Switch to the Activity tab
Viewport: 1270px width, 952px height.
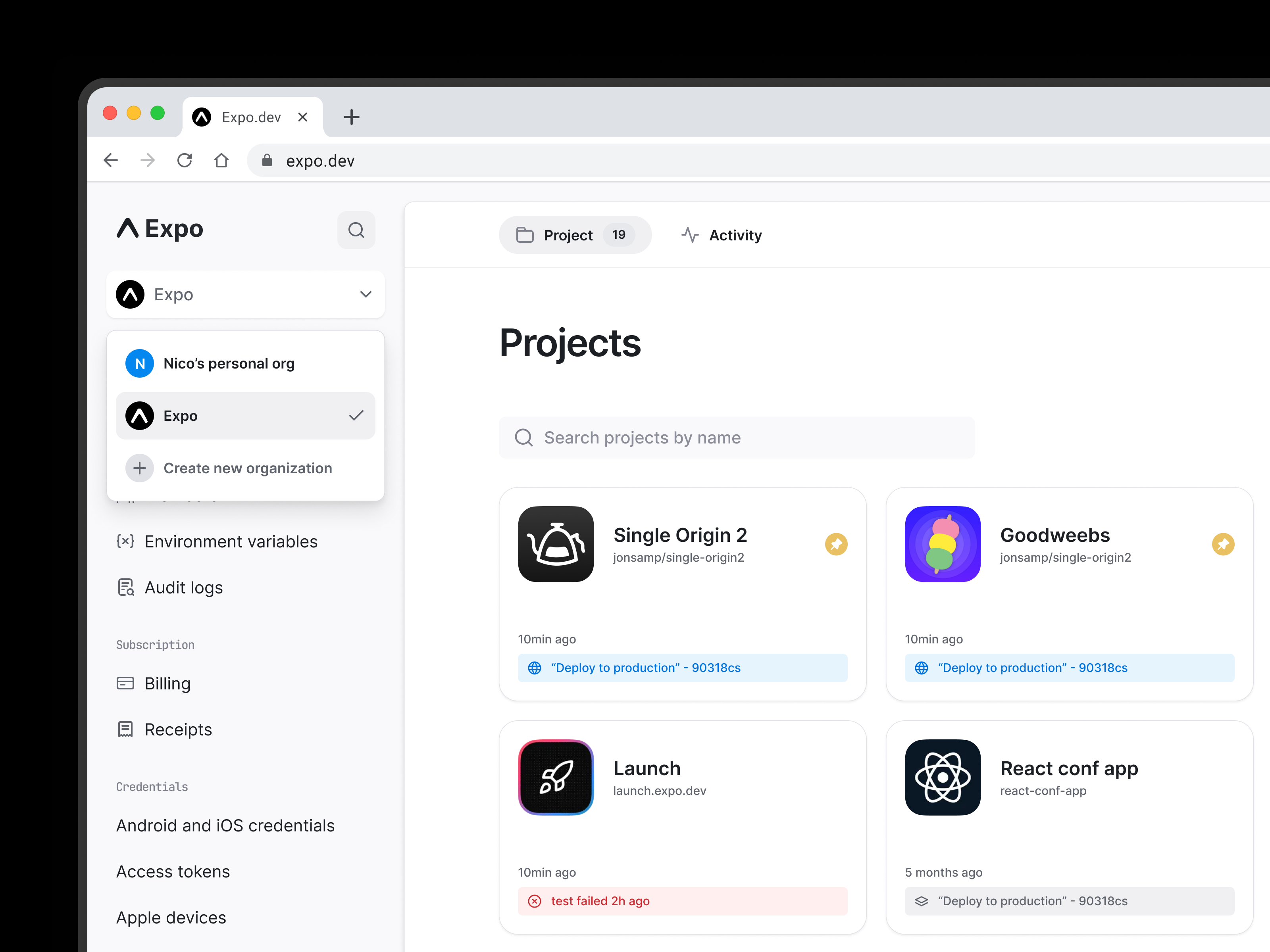(722, 235)
